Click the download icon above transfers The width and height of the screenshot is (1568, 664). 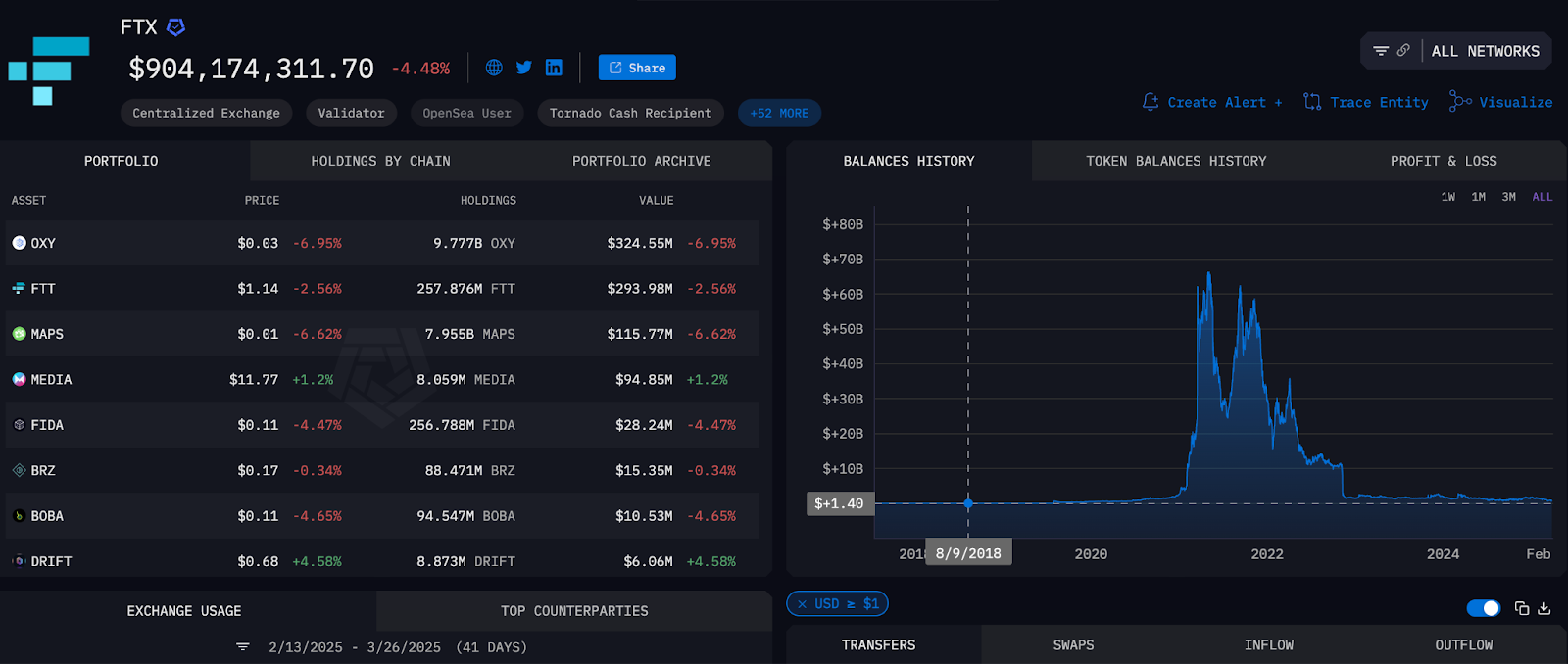tap(1544, 608)
